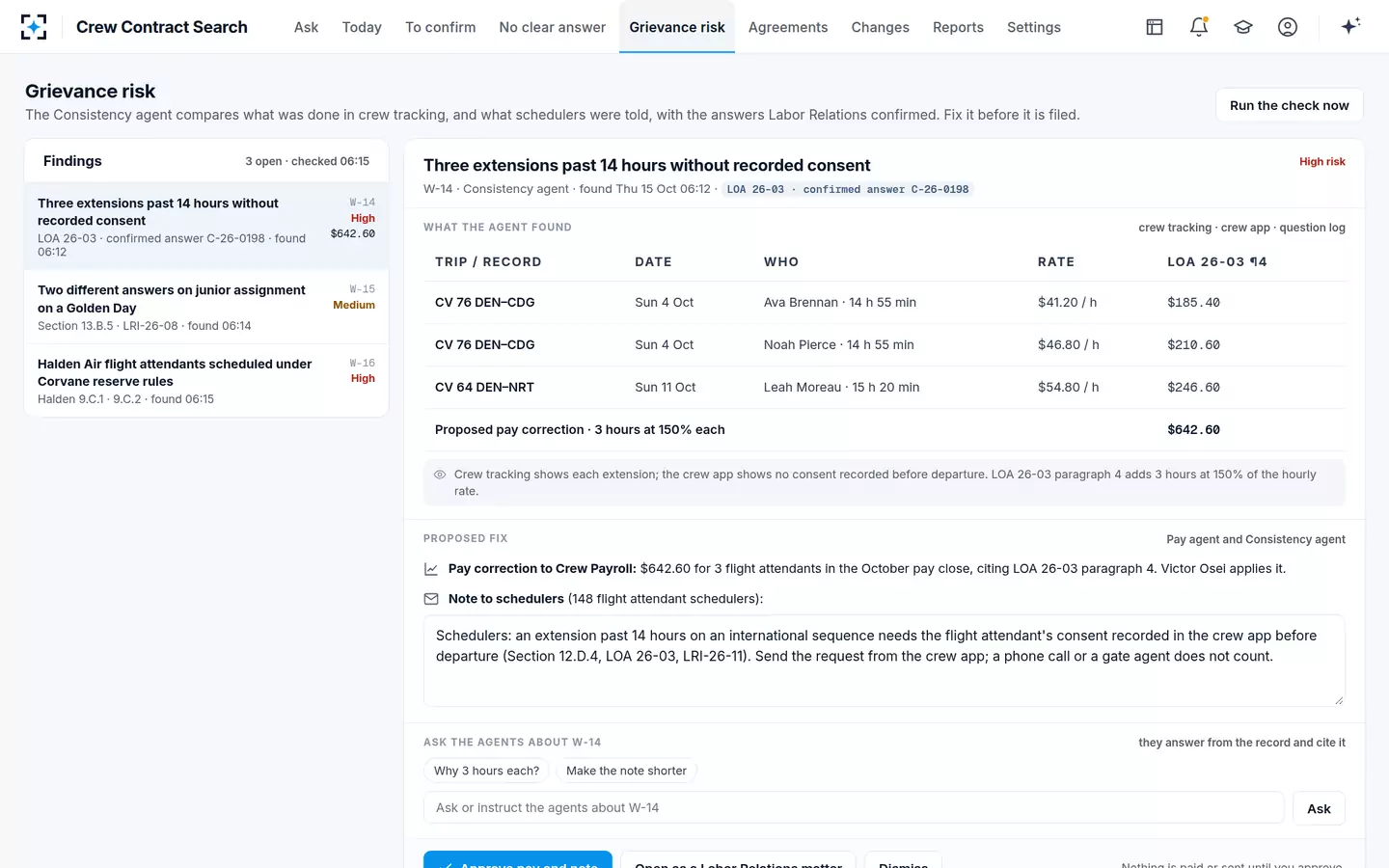Select the No clear answer tab
This screenshot has height=868, width=1389.
pyautogui.click(x=553, y=27)
